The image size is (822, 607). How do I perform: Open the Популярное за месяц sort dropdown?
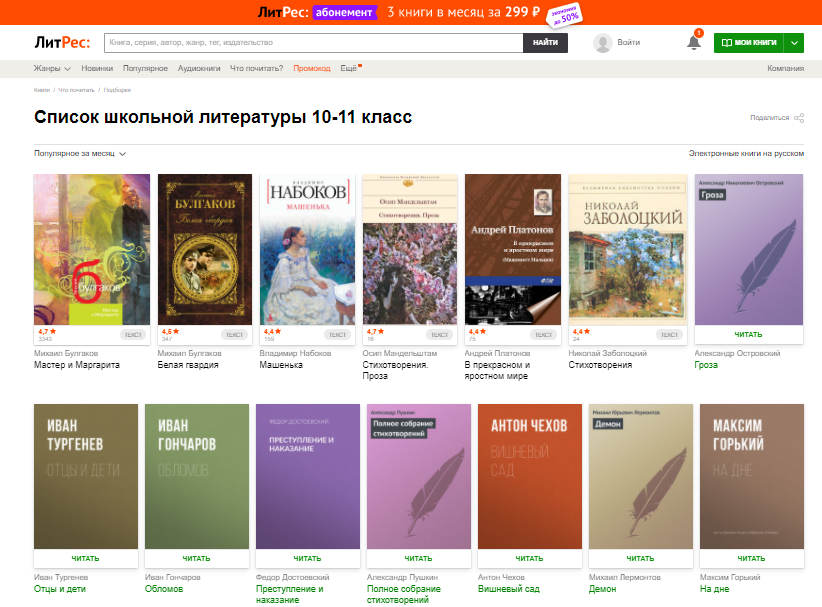[80, 154]
